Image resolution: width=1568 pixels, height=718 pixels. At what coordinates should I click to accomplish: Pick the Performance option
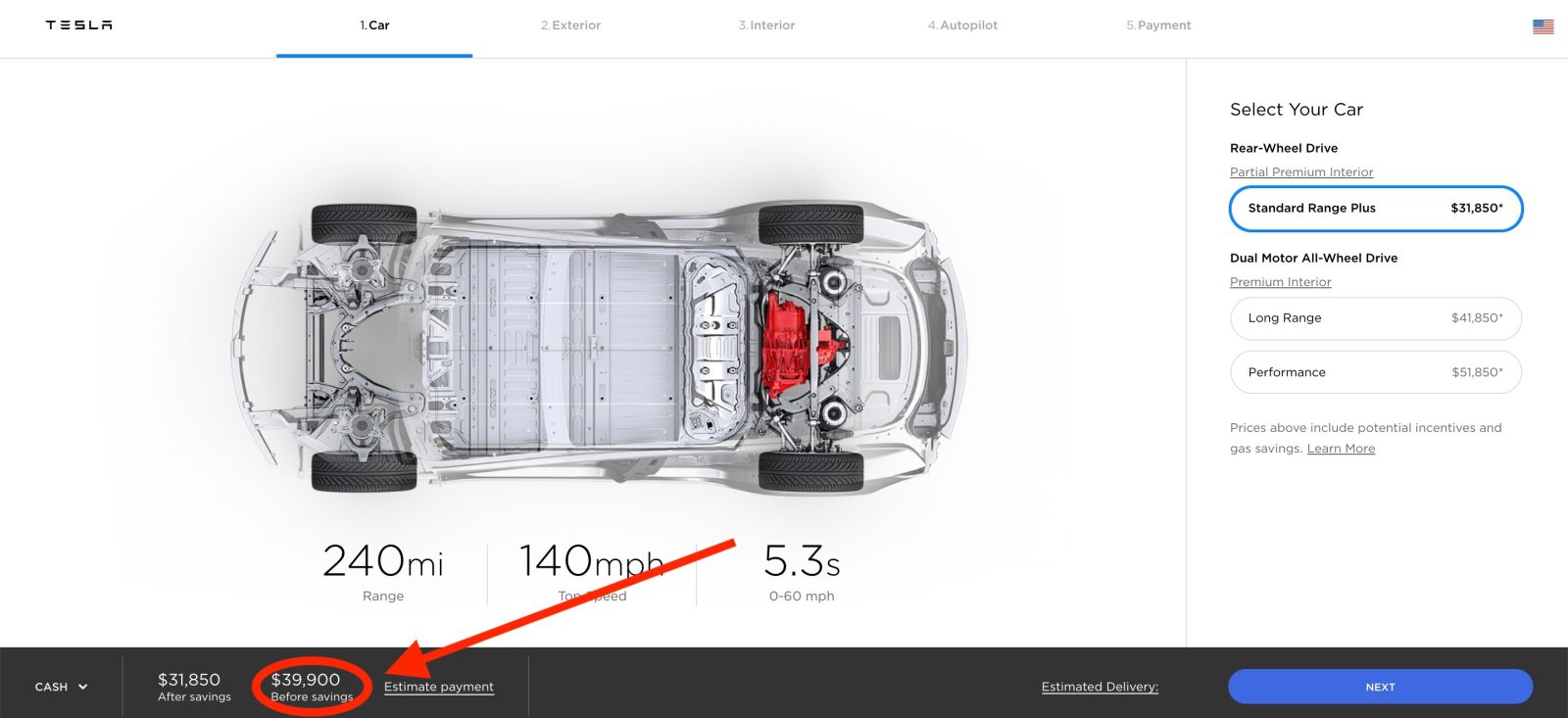coord(1376,372)
